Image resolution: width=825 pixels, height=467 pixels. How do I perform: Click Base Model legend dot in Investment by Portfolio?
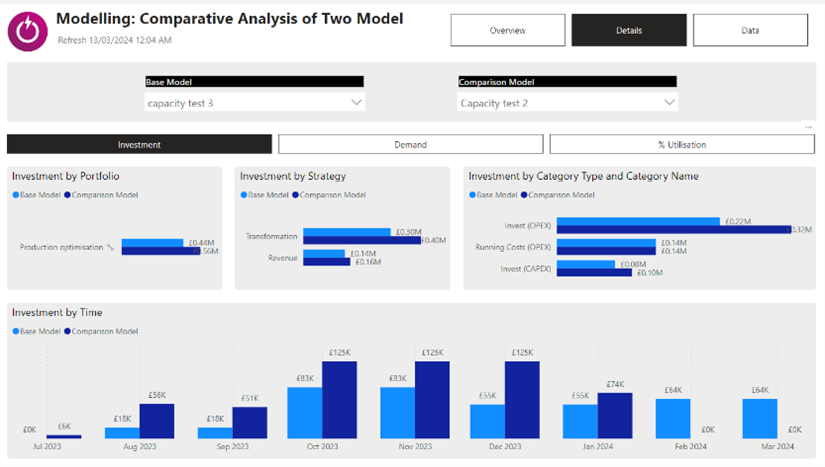[16, 195]
